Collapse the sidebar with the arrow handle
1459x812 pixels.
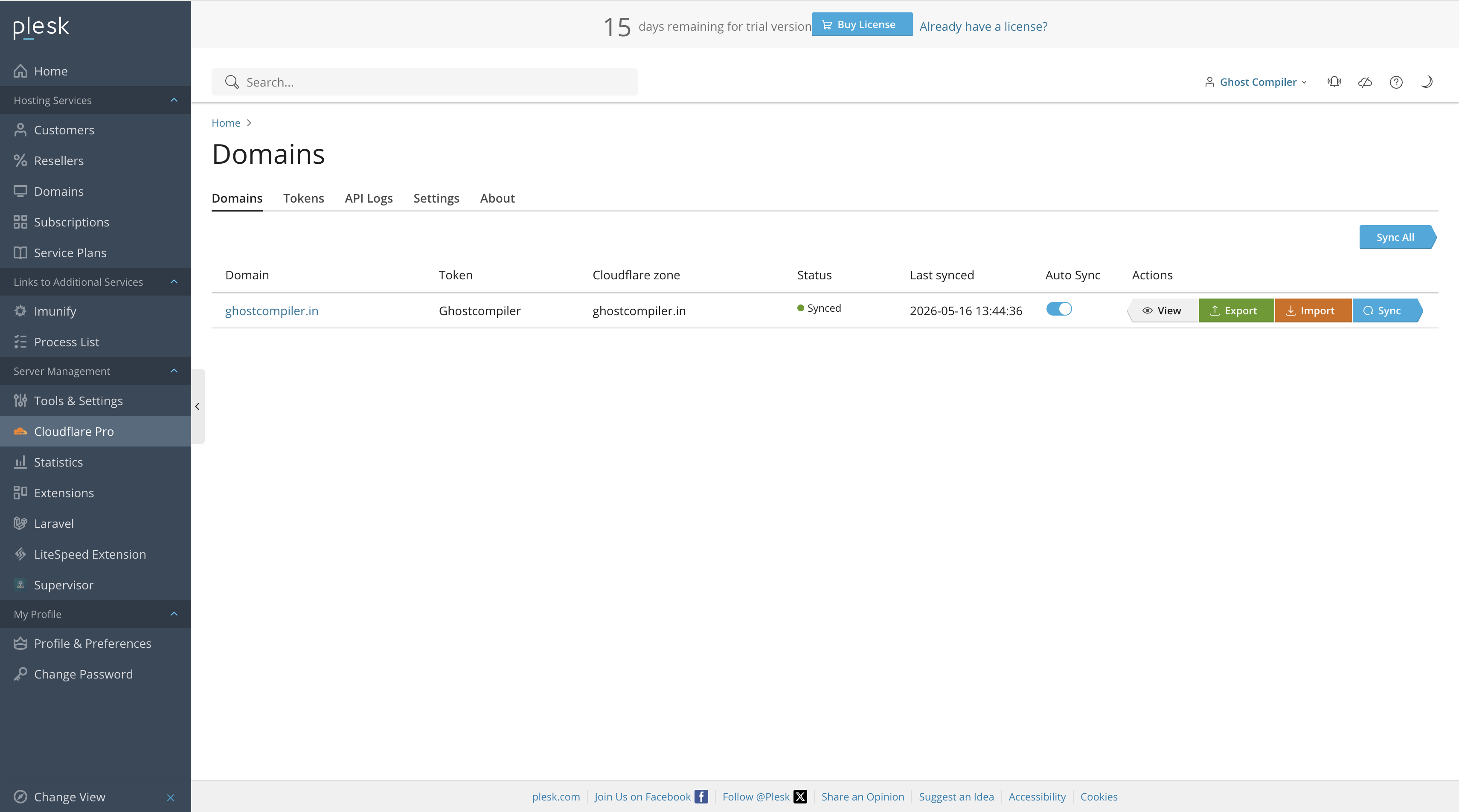coord(197,406)
